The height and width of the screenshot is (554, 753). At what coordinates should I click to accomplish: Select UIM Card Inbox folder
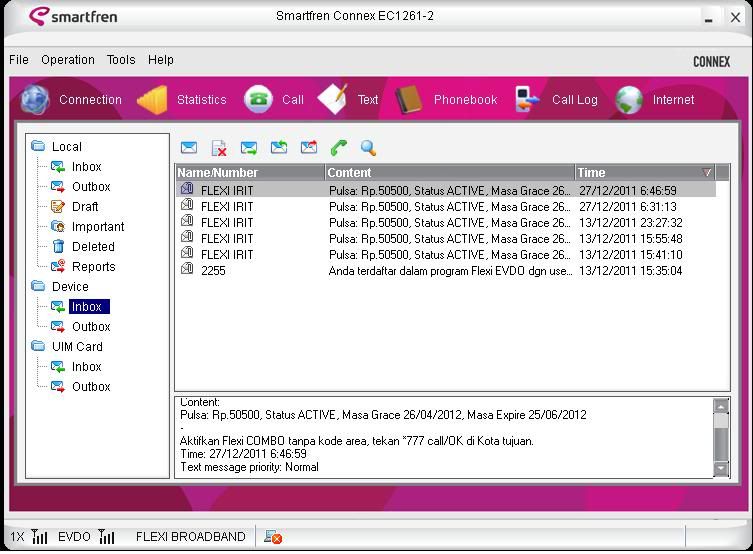tap(86, 366)
